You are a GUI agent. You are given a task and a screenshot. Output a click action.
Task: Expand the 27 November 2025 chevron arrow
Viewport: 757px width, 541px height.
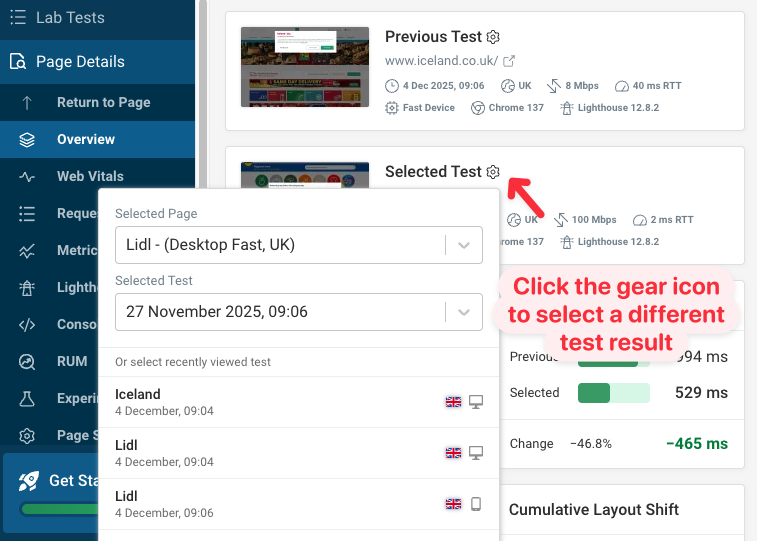pos(464,312)
